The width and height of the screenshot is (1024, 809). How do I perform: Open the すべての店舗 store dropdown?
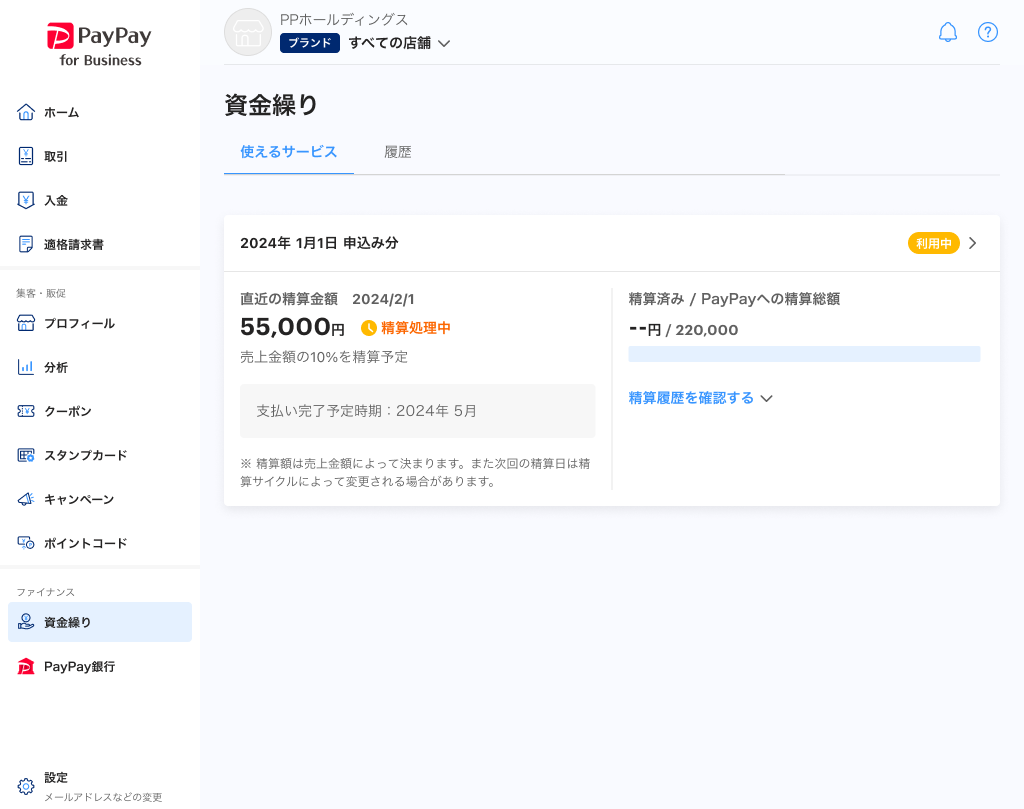tap(399, 43)
